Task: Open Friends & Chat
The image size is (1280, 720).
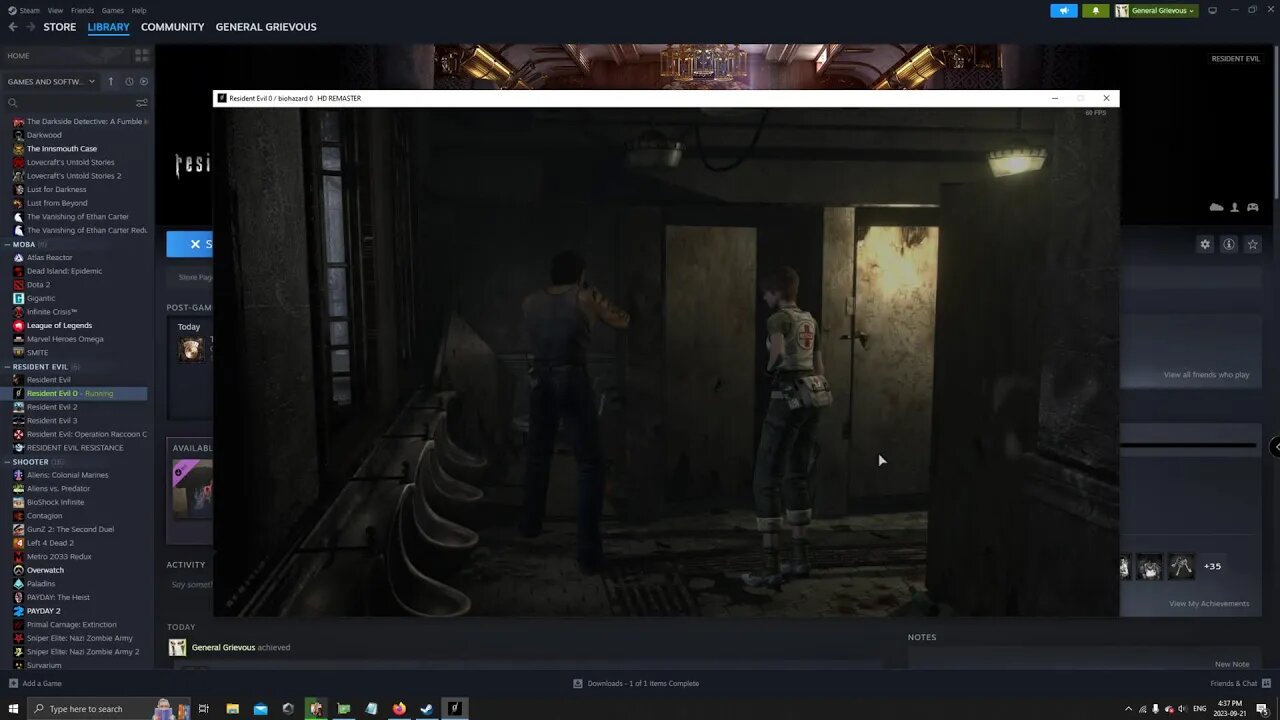Action: coord(1240,683)
